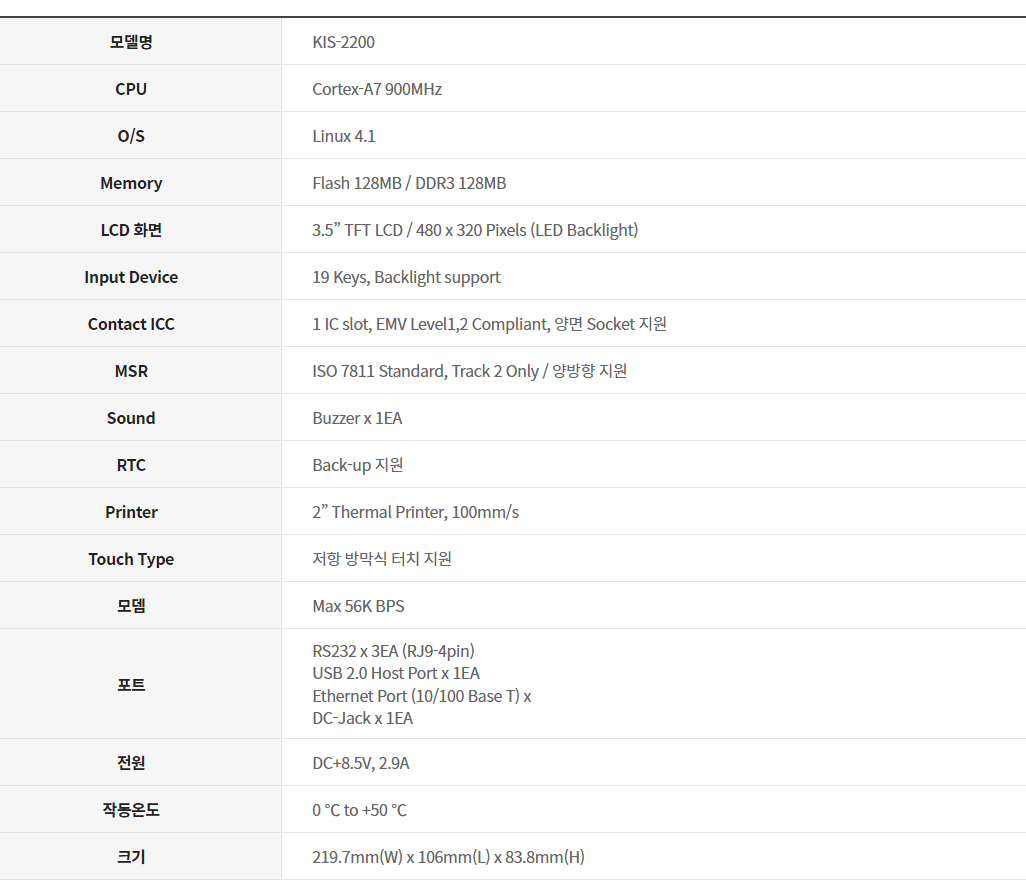Click the Touch Type row label
This screenshot has width=1026, height=888.
pos(131,559)
